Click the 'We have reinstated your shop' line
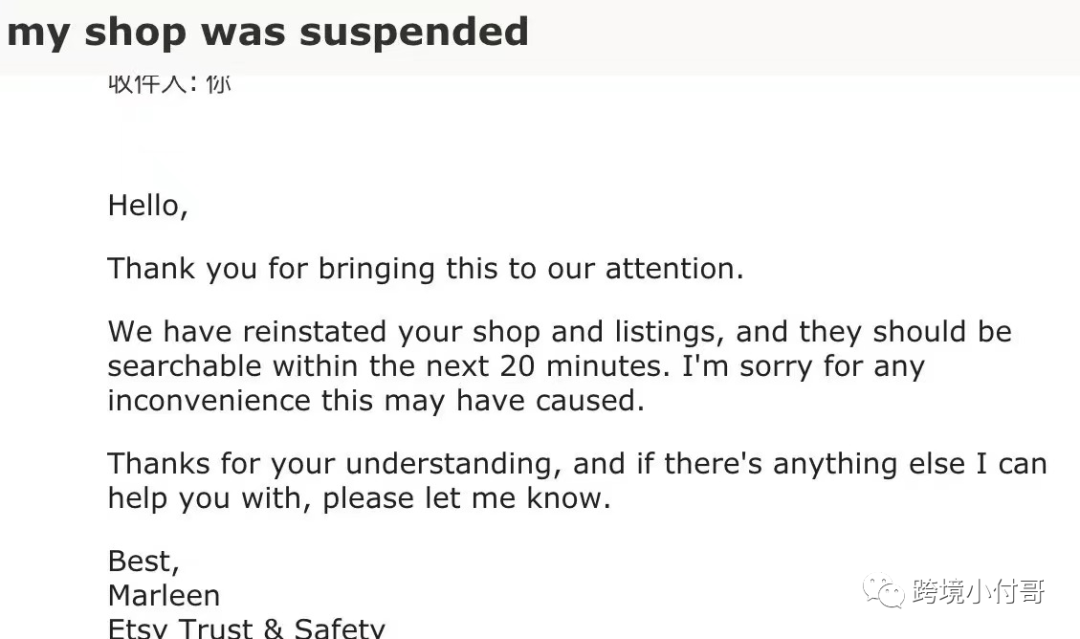This screenshot has height=639, width=1080. tap(560, 332)
